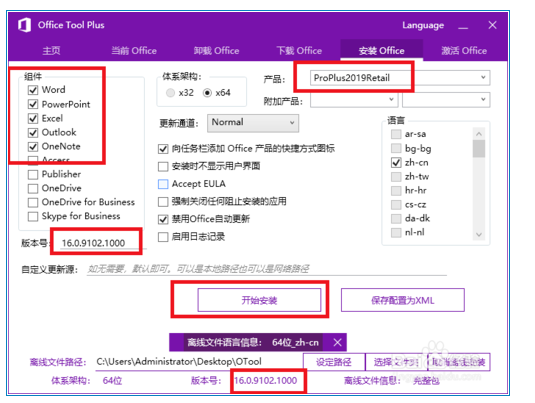This screenshot has height=403, width=535.
Task: Click the 64位 architecture value text
Action: coord(112,380)
